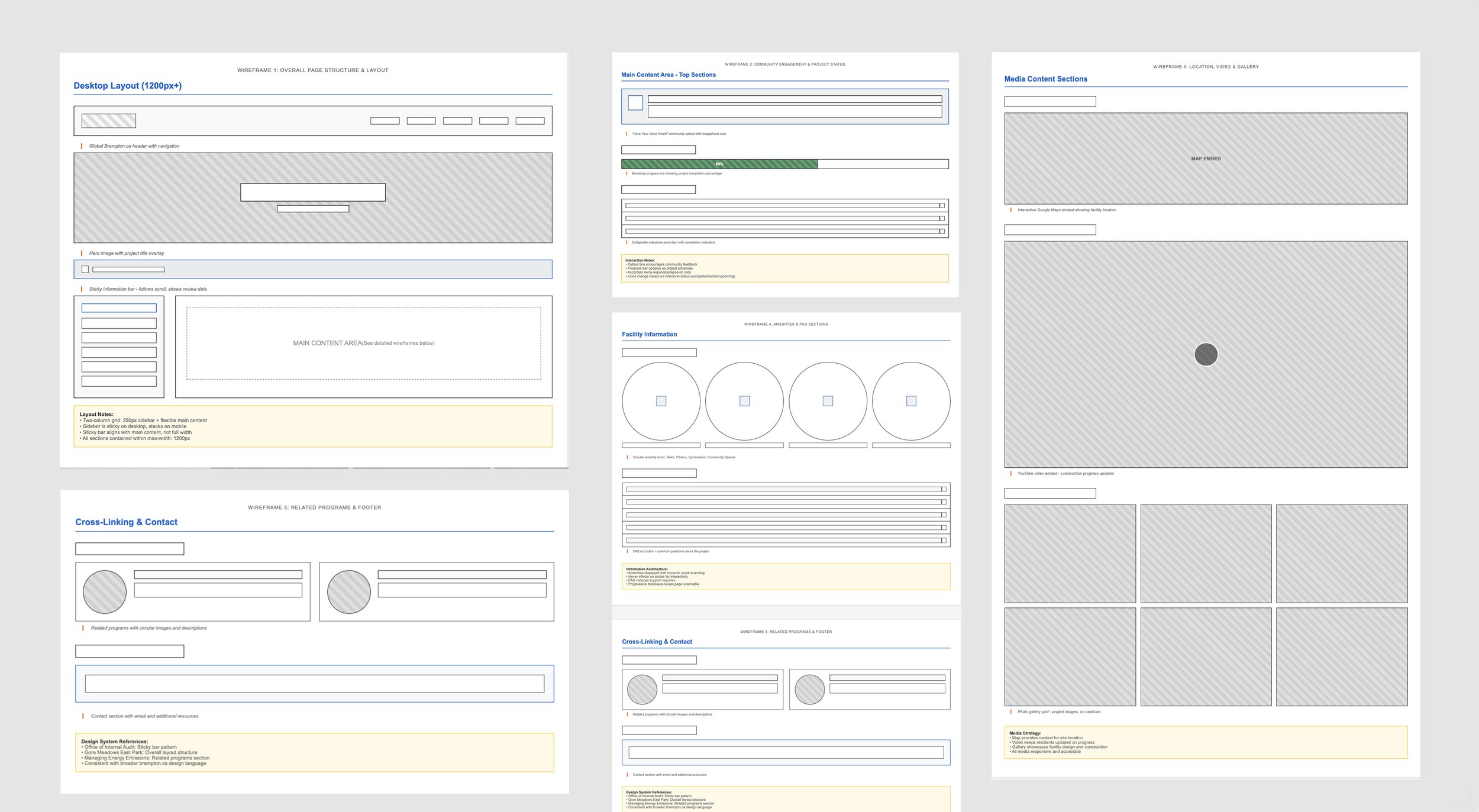The image size is (1479, 812).
Task: Select the top-left photo gallery thumbnail
Action: [1070, 553]
